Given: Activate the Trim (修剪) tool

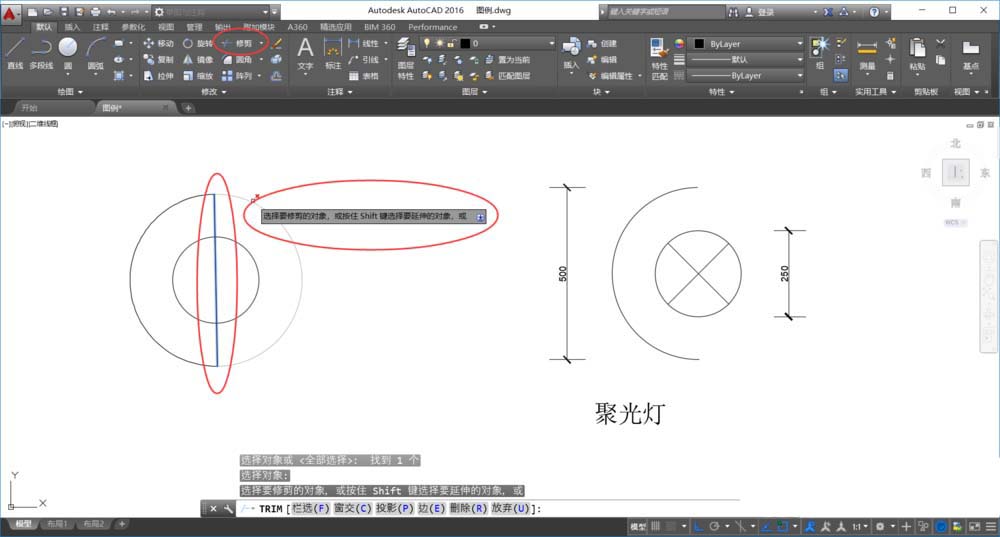Looking at the screenshot, I should coord(237,43).
